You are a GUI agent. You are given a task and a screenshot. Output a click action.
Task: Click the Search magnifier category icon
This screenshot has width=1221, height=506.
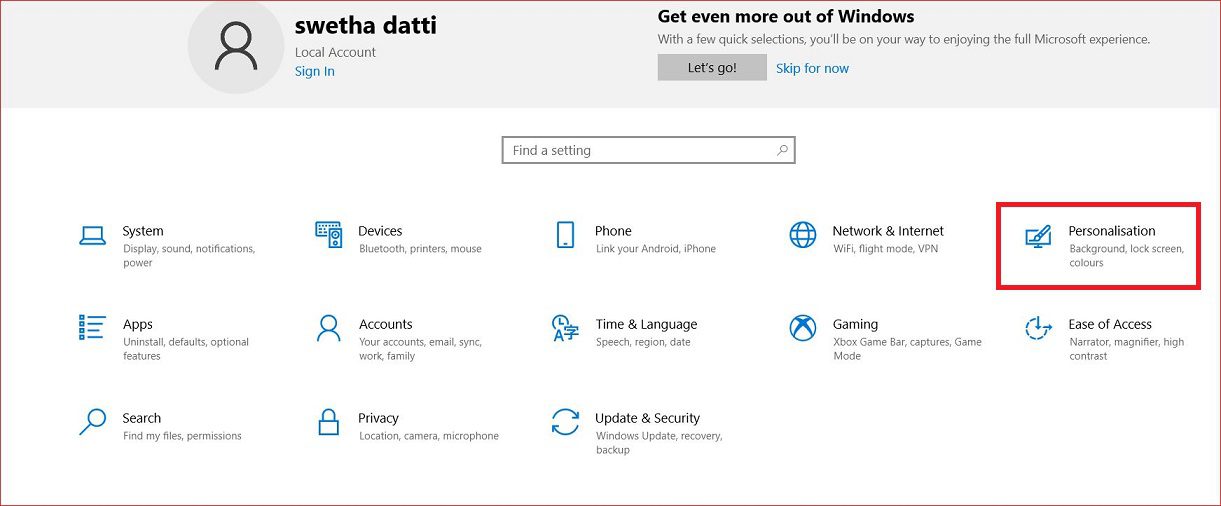click(92, 422)
